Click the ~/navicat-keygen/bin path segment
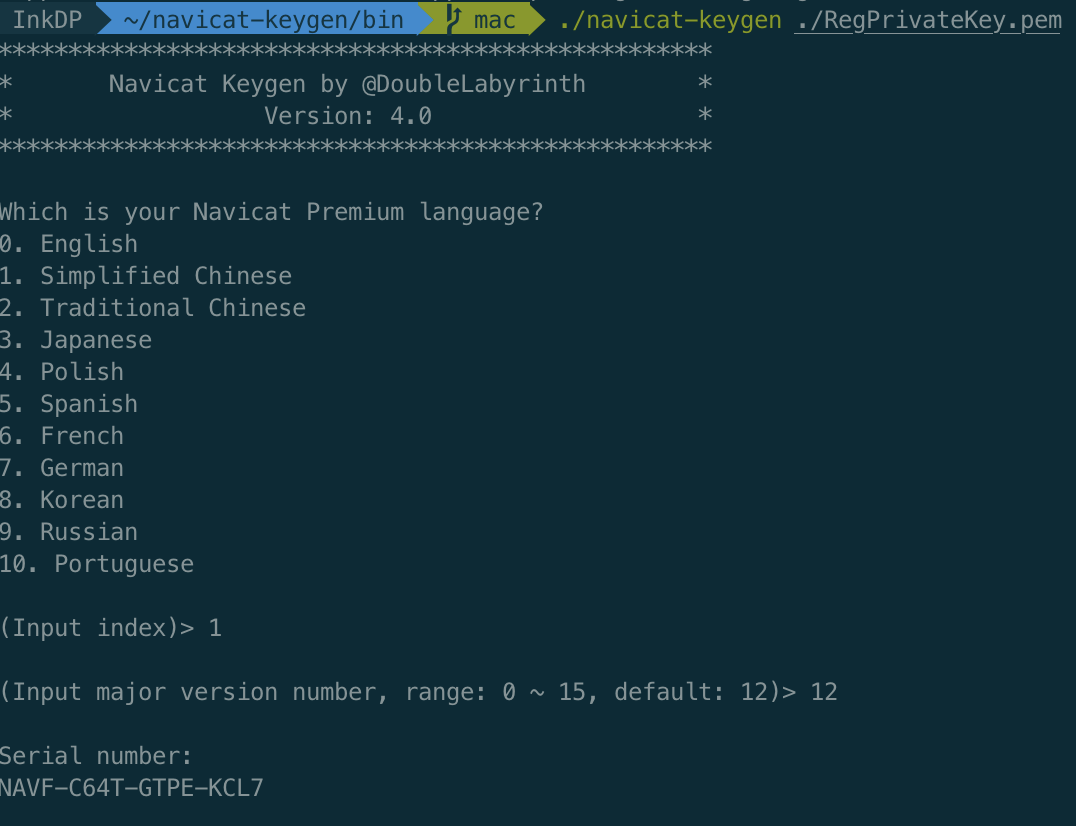 pyautogui.click(x=263, y=19)
